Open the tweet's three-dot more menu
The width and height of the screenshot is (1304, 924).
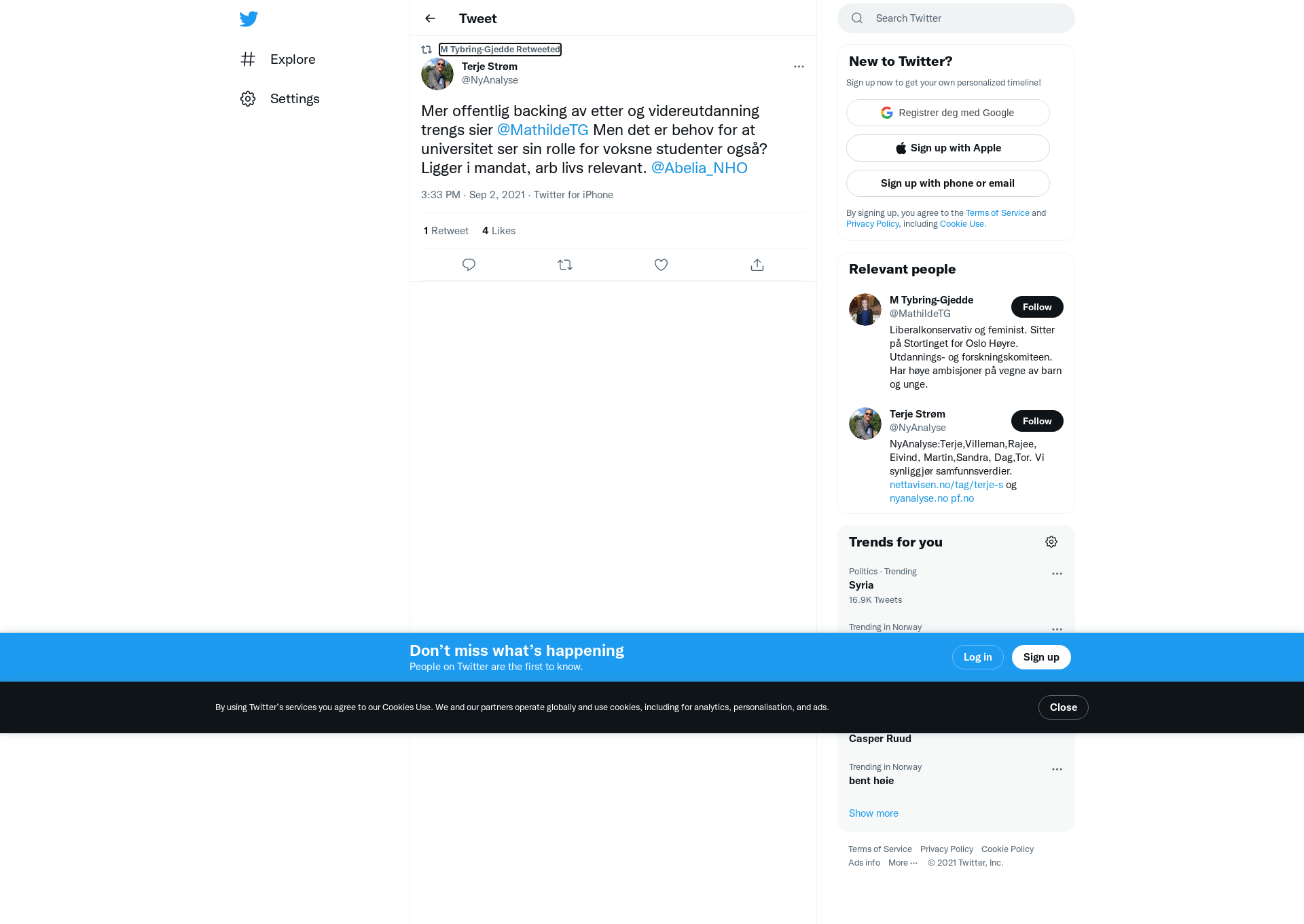click(799, 67)
